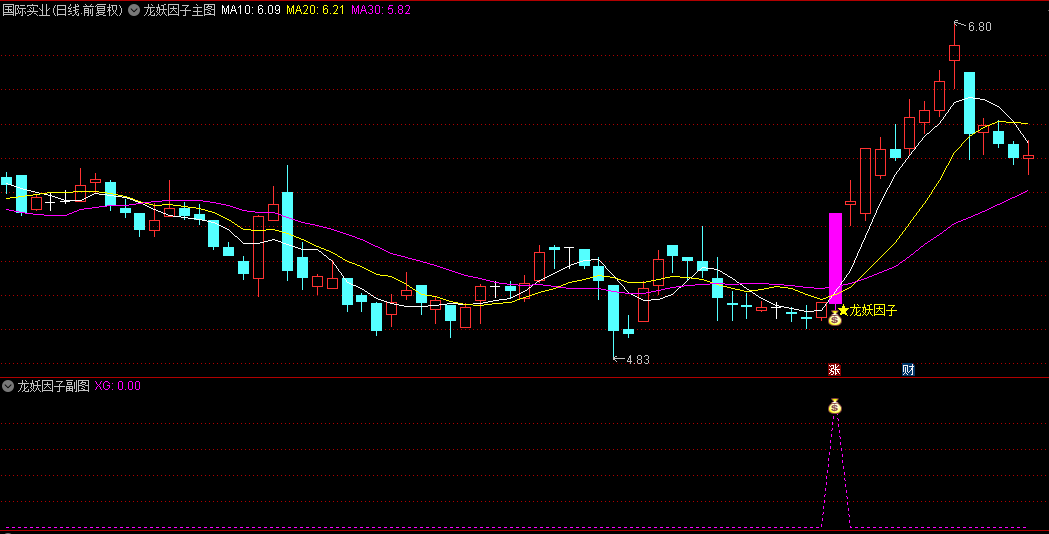This screenshot has width=1049, height=534.
Task: Click the magenta dashed peak in sub-chart
Action: (x=835, y=472)
